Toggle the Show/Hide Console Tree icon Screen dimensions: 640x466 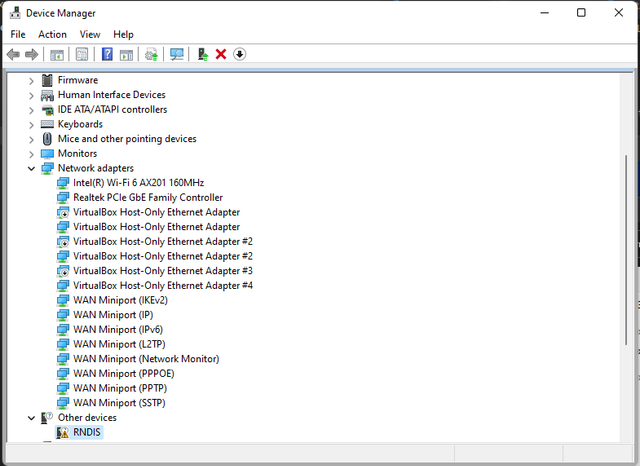(x=57, y=54)
